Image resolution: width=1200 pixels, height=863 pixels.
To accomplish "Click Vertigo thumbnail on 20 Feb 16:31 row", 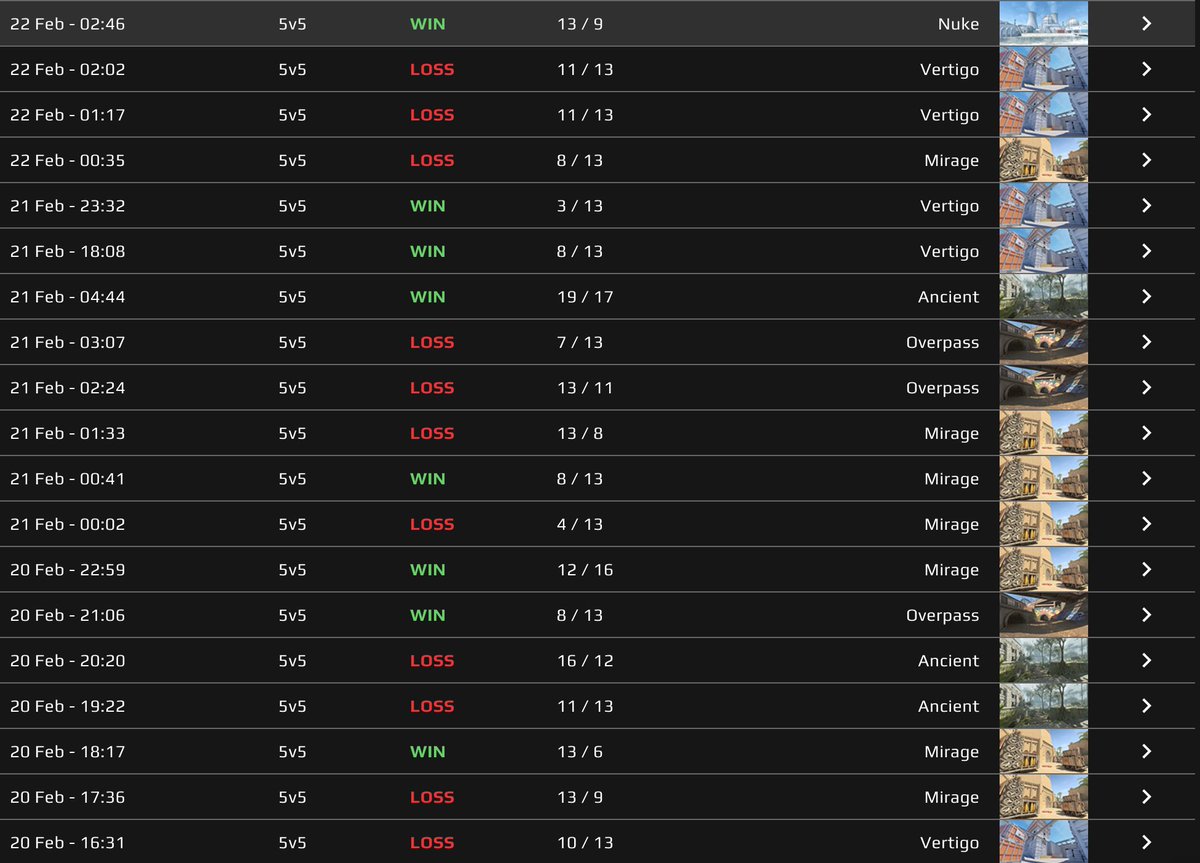I will [x=1043, y=842].
